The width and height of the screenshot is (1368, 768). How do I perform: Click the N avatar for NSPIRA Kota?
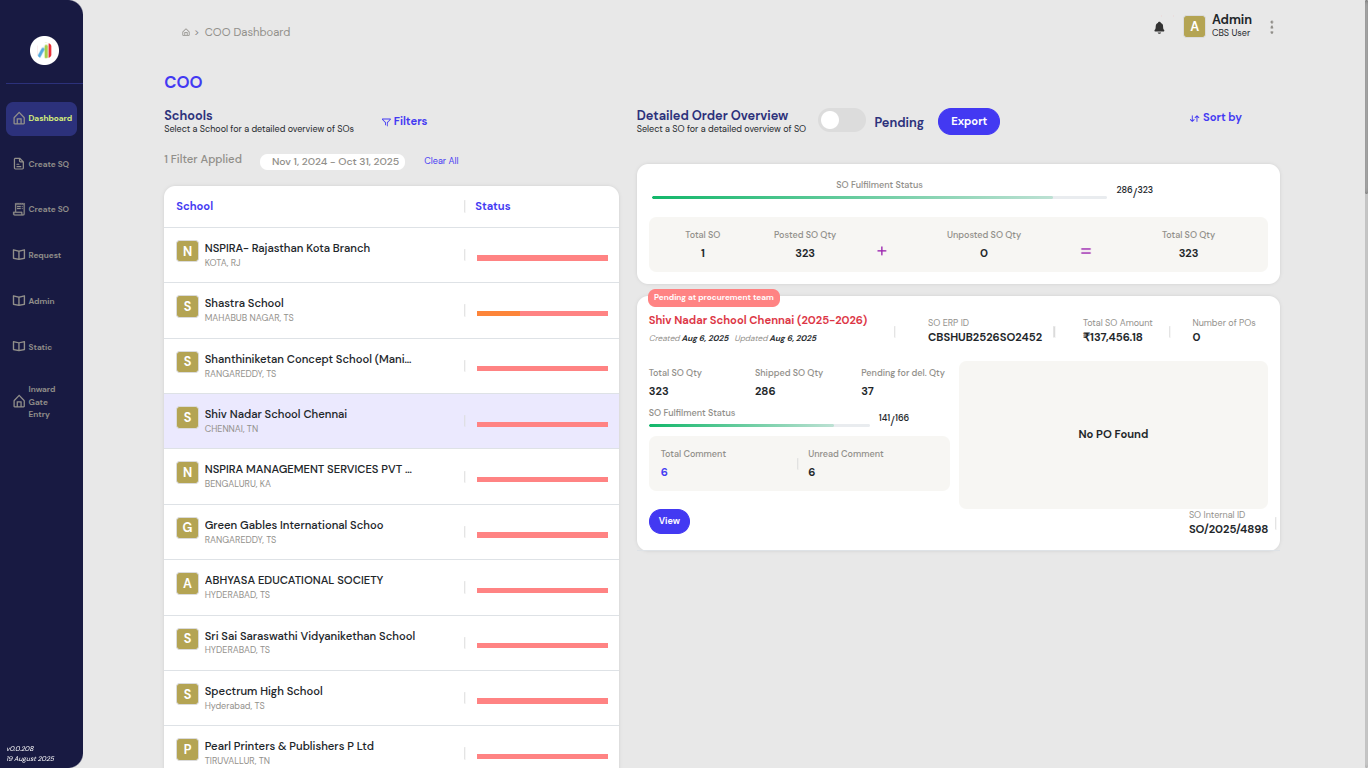point(187,251)
